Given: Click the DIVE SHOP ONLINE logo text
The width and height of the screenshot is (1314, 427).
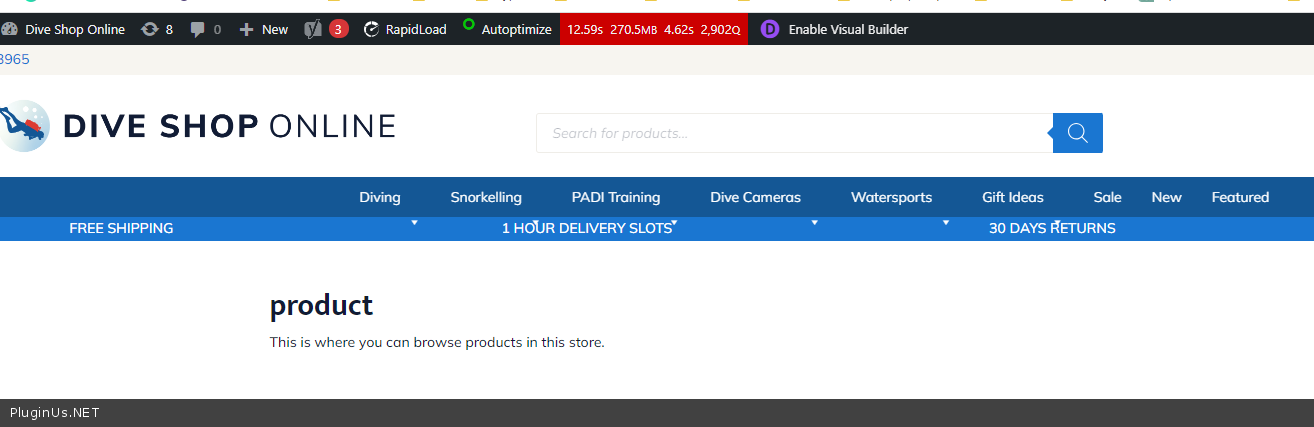Looking at the screenshot, I should [x=229, y=126].
